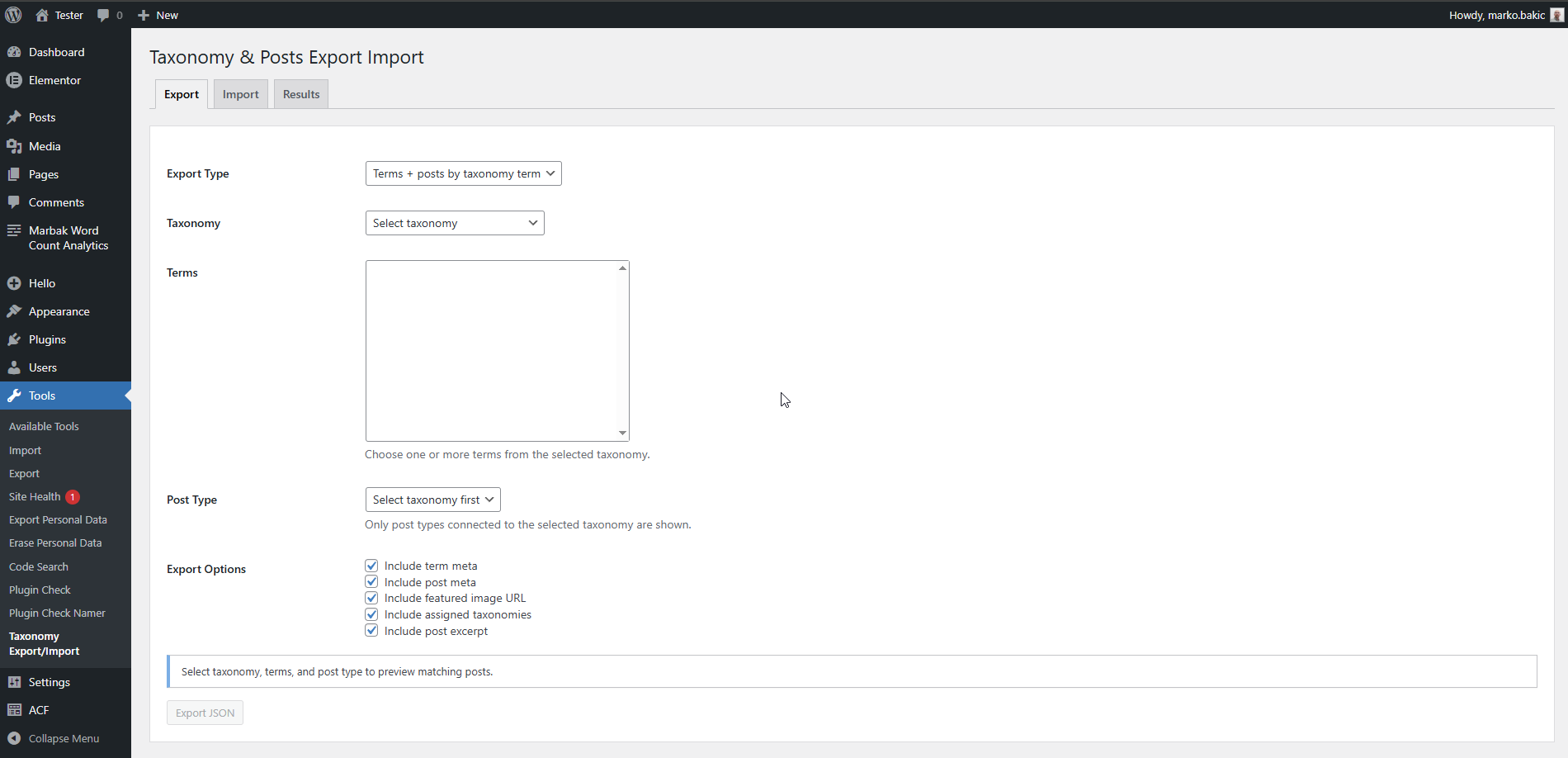The height and width of the screenshot is (758, 1568).
Task: Click the user avatar next to marko.bakic
Action: click(x=1556, y=15)
